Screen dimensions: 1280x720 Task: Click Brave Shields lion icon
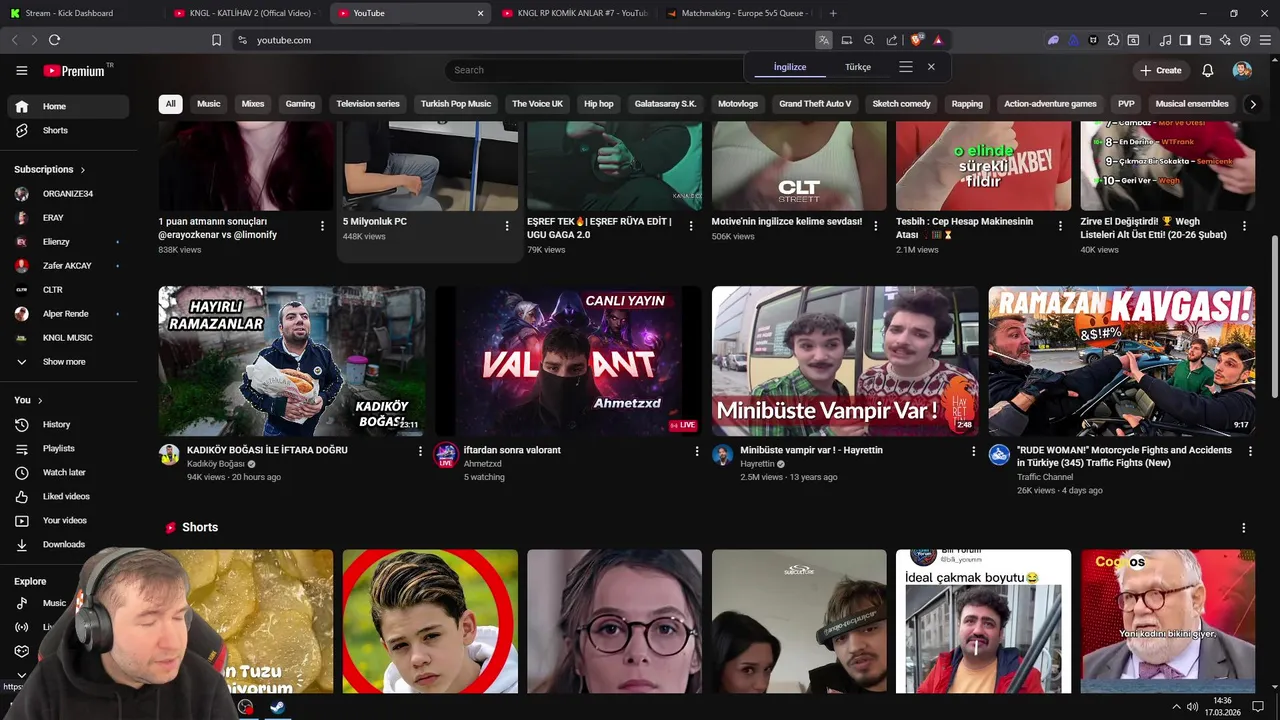point(916,40)
